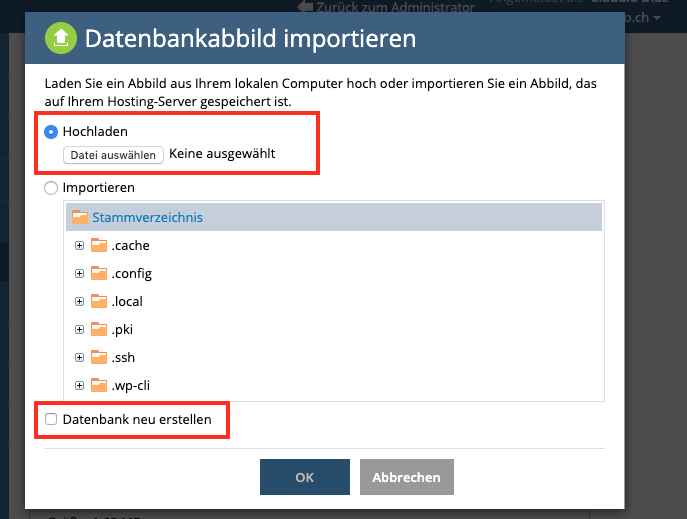Click the Abbrechen button
Image resolution: width=687 pixels, height=519 pixels.
coord(406,477)
